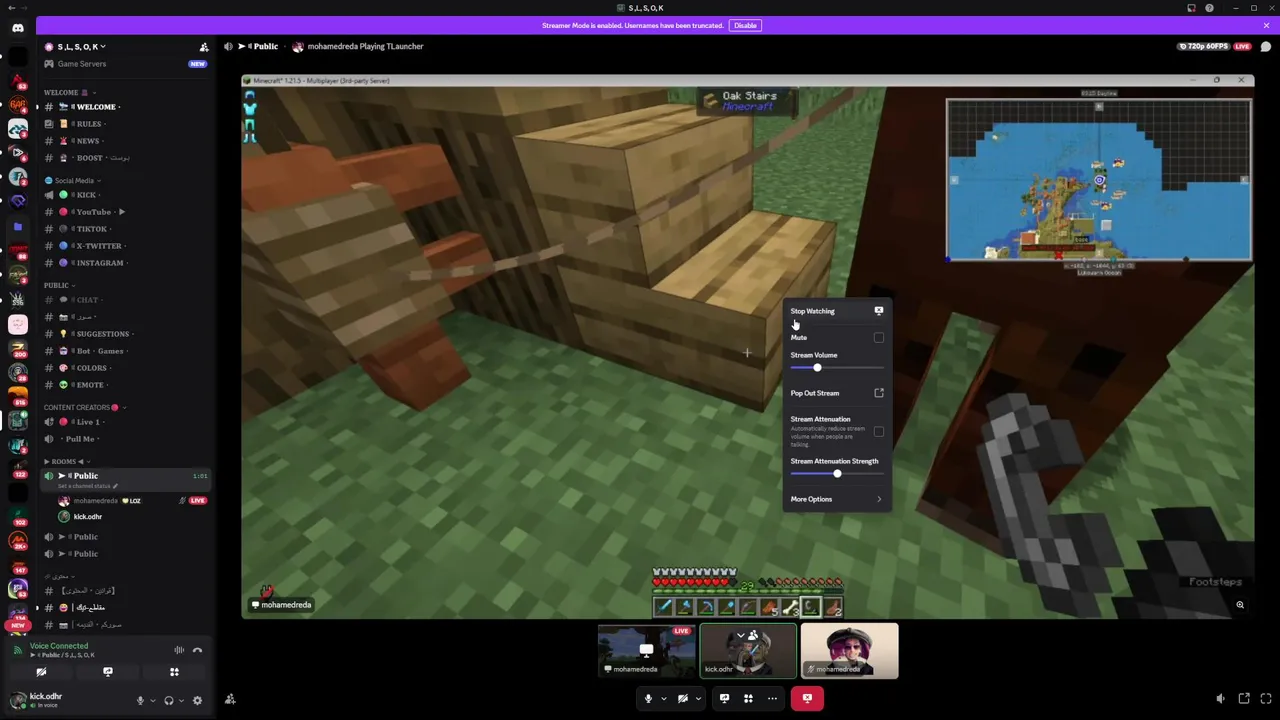Open the NEWS channel

coord(125,141)
